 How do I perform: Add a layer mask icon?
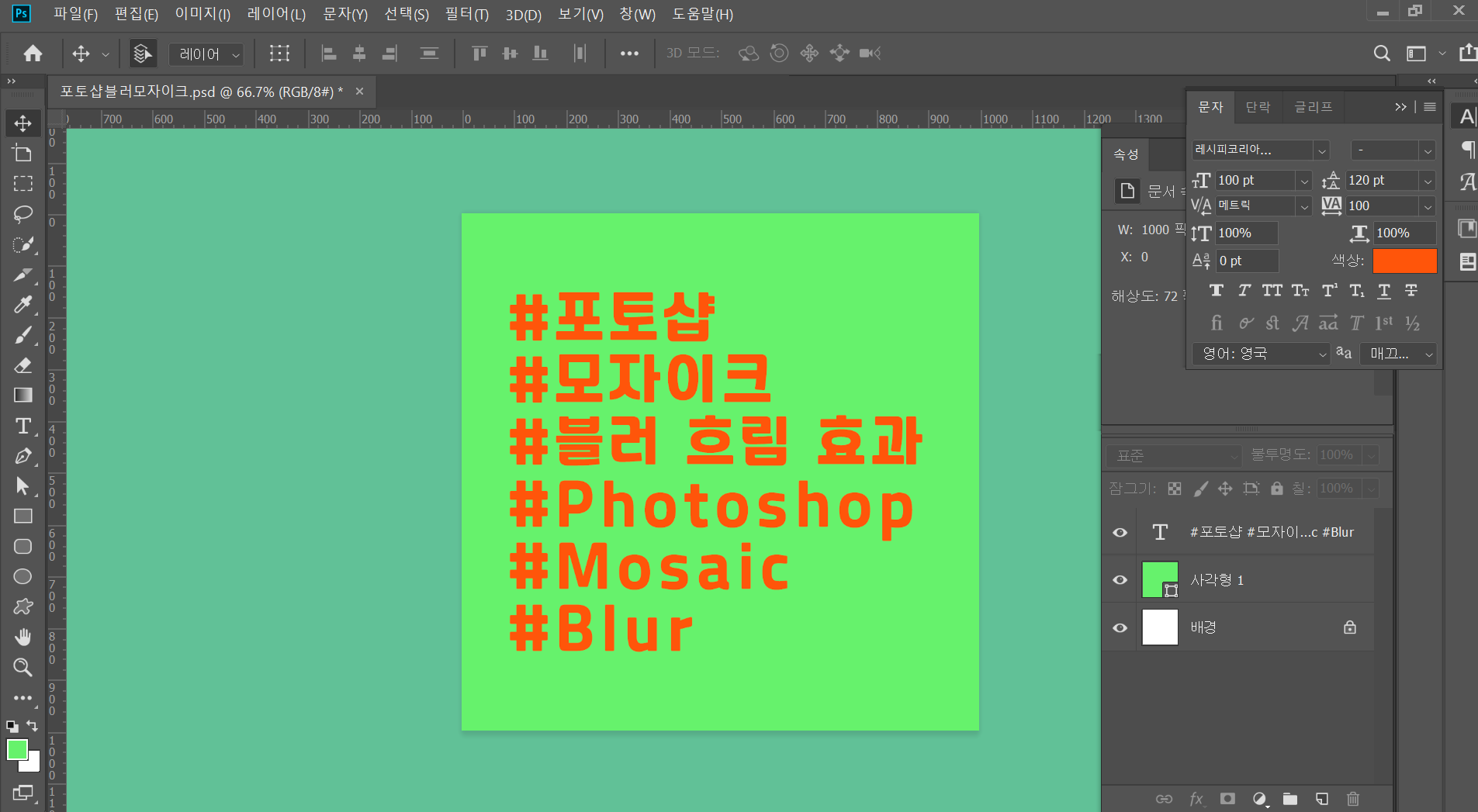click(x=1227, y=799)
